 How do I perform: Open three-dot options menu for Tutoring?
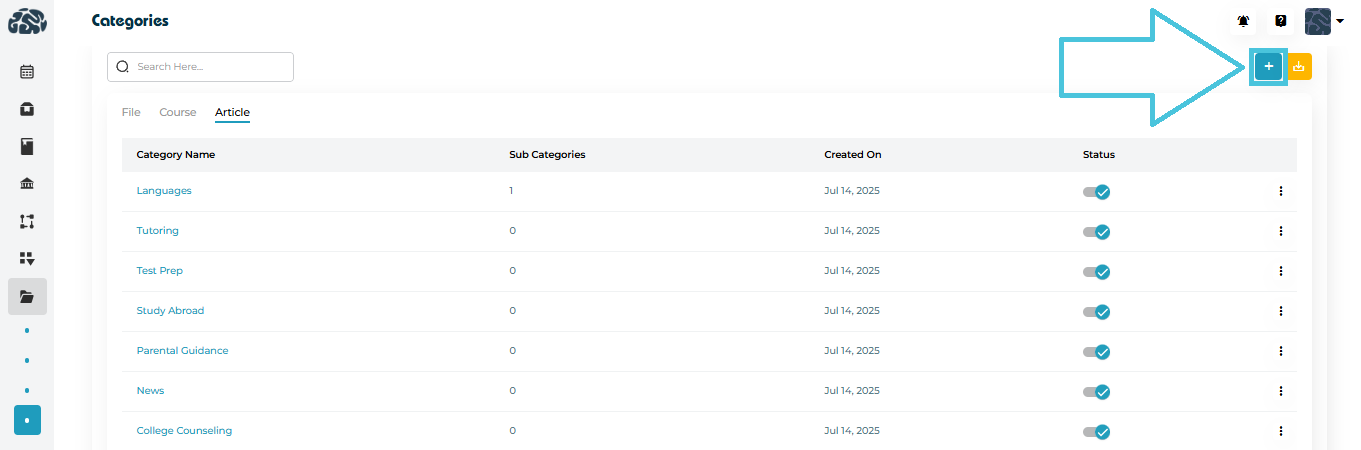tap(1280, 231)
